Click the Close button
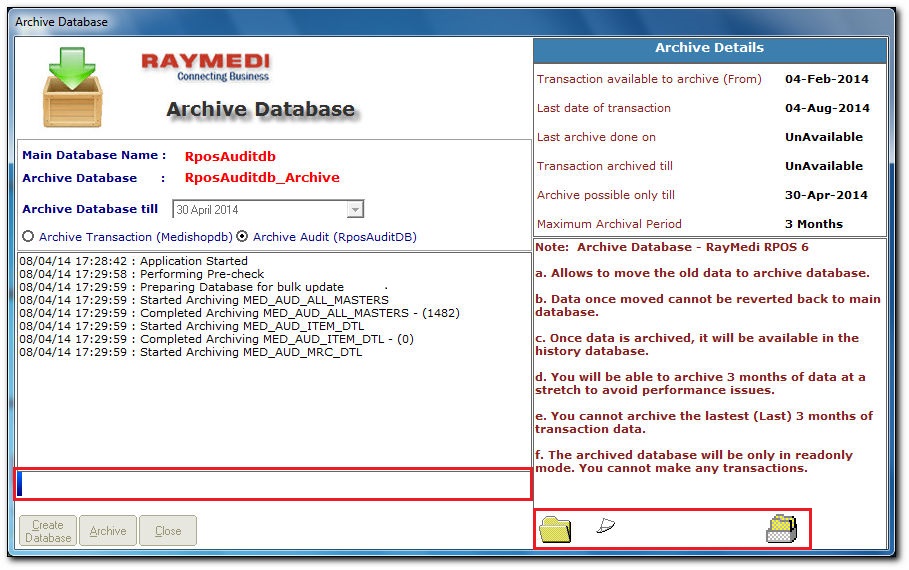This screenshot has width=909, height=570. coord(168,531)
